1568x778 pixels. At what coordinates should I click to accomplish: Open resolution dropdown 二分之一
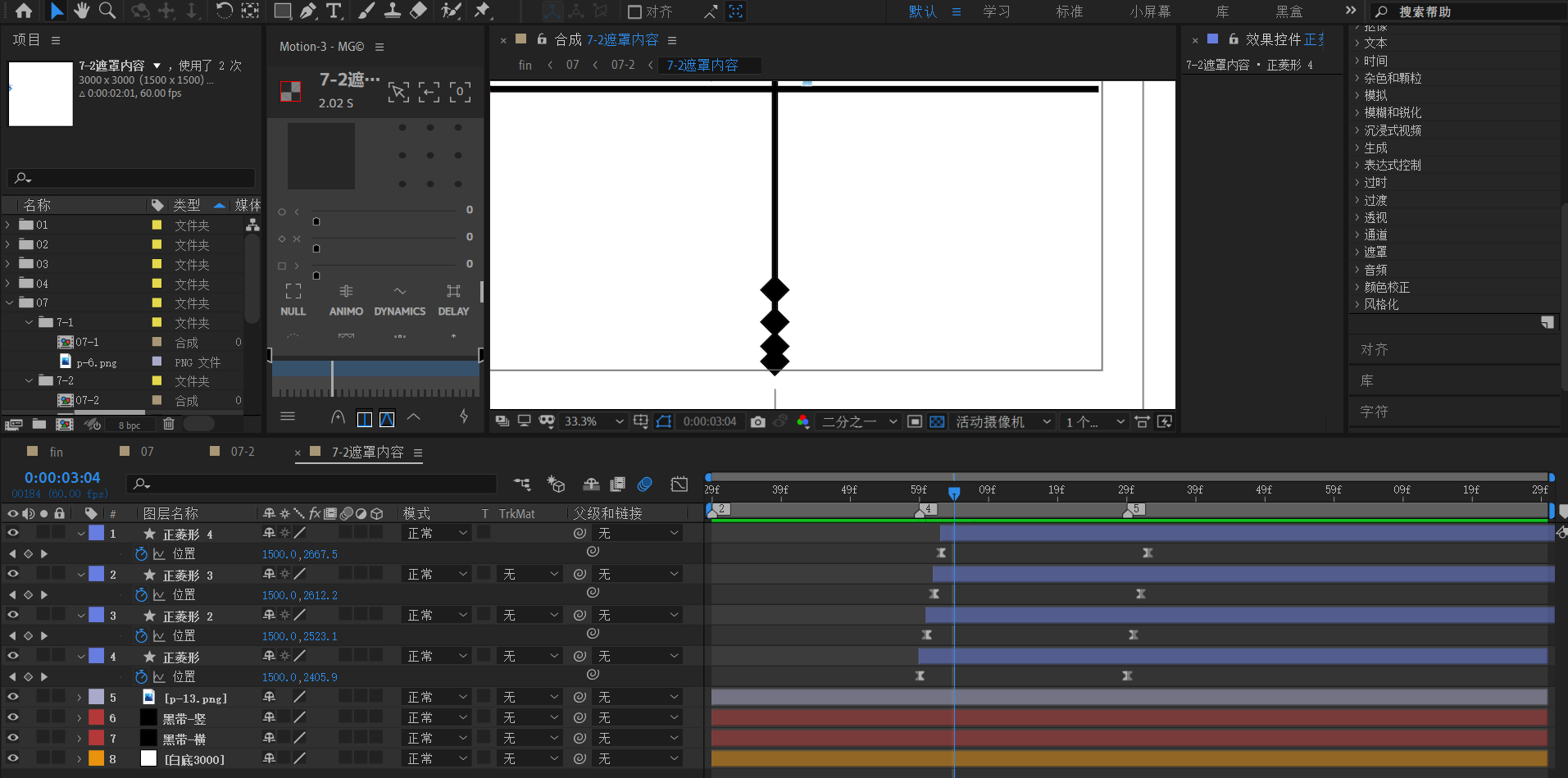pyautogui.click(x=859, y=421)
